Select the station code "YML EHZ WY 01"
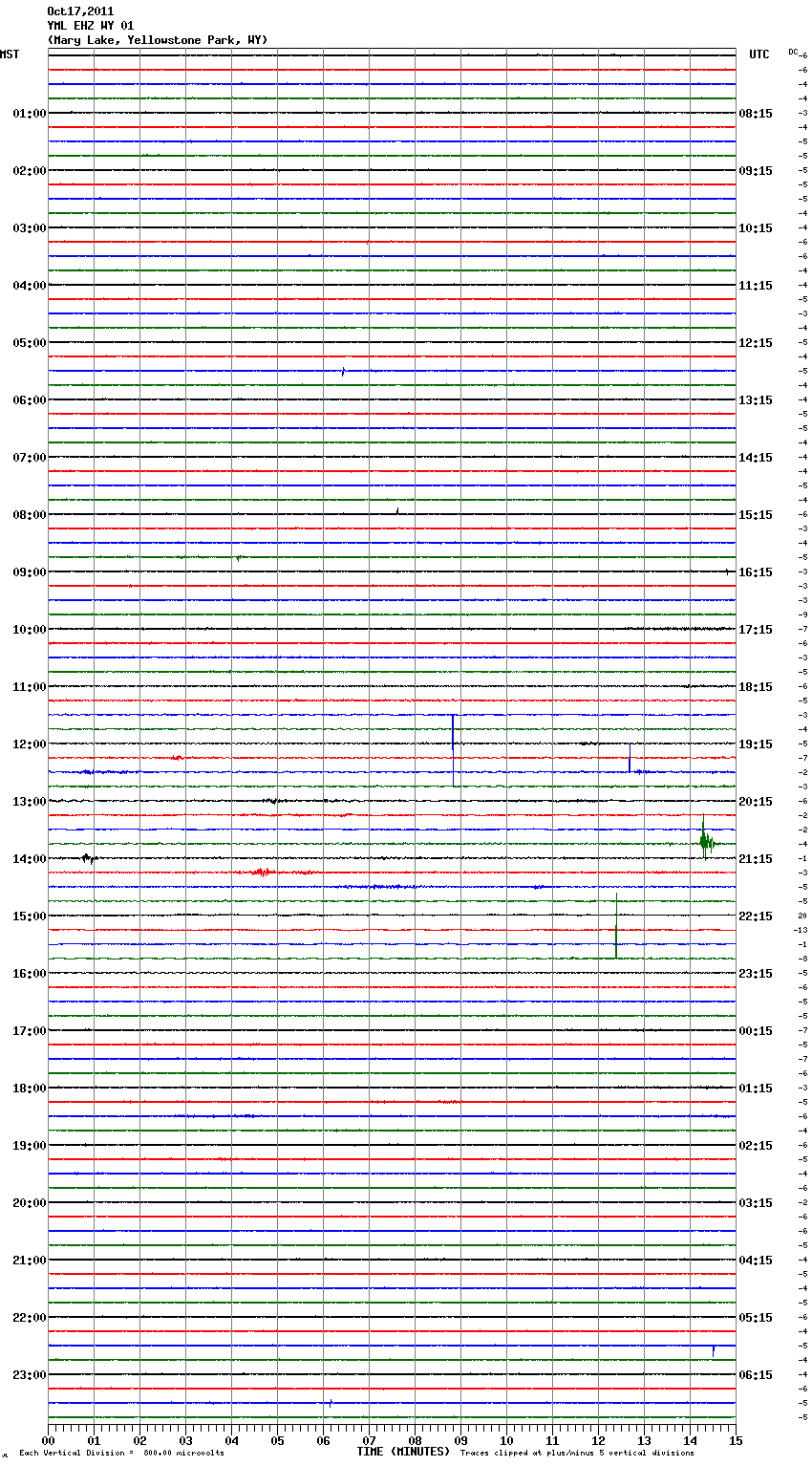 coord(91,26)
